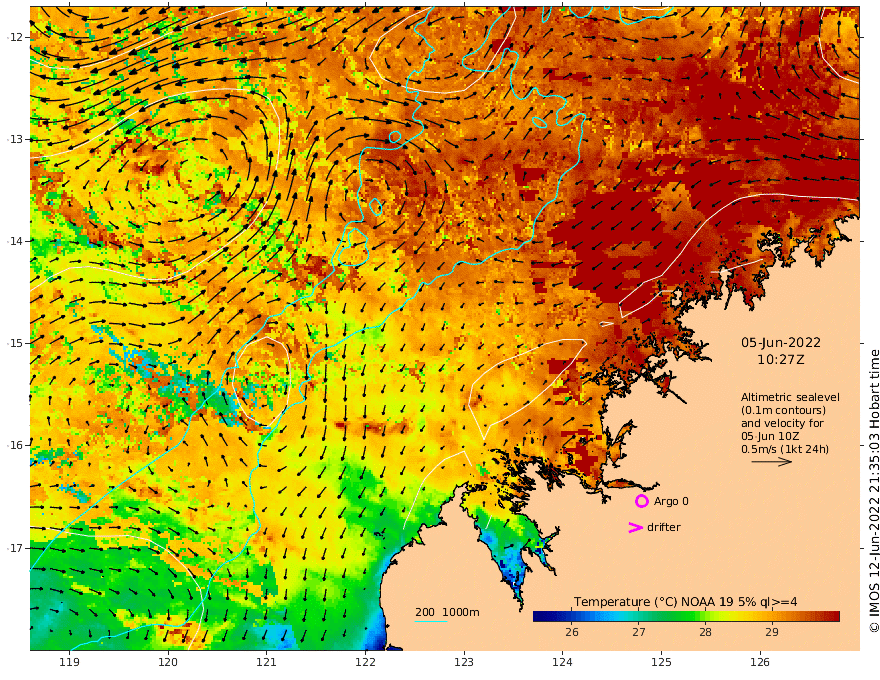
Task: Click latitude axis label -16
Action: 14,445
